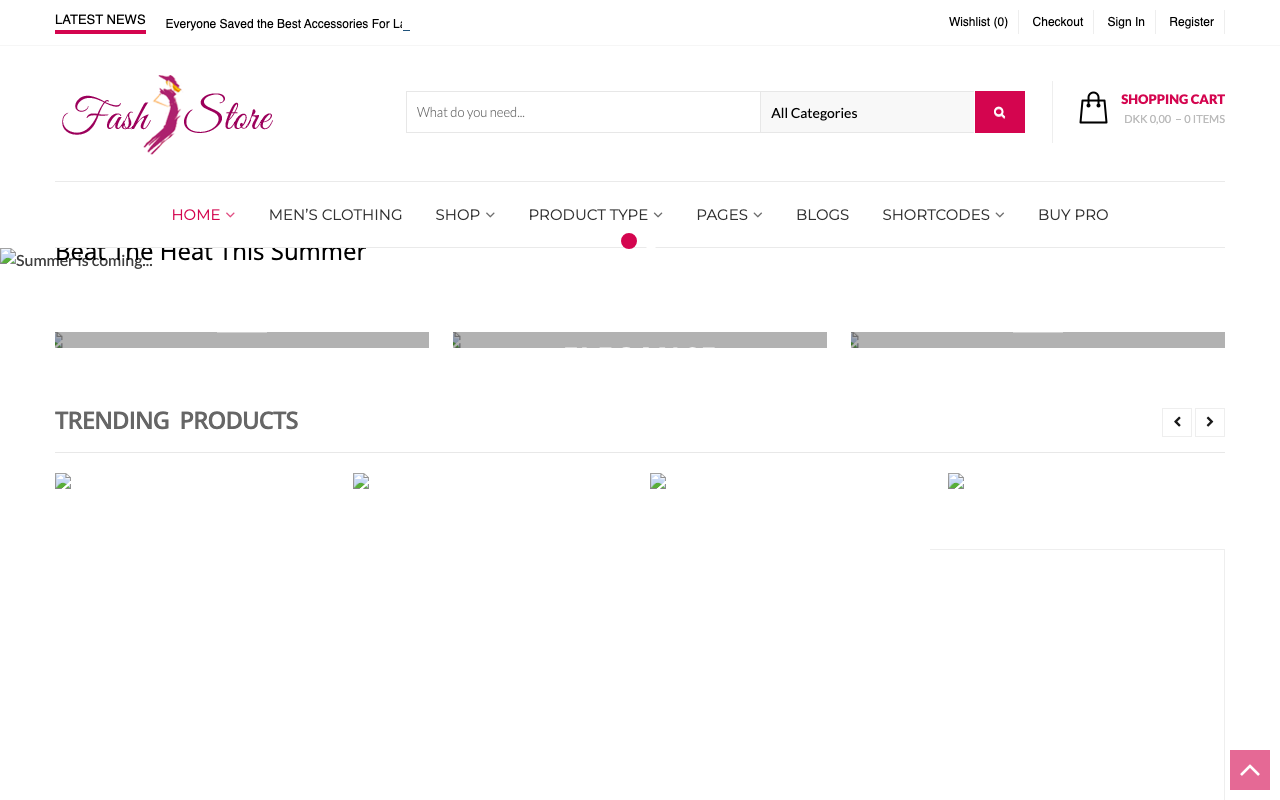The width and height of the screenshot is (1280, 800).
Task: Expand the Shortcodes menu
Action: tap(943, 215)
